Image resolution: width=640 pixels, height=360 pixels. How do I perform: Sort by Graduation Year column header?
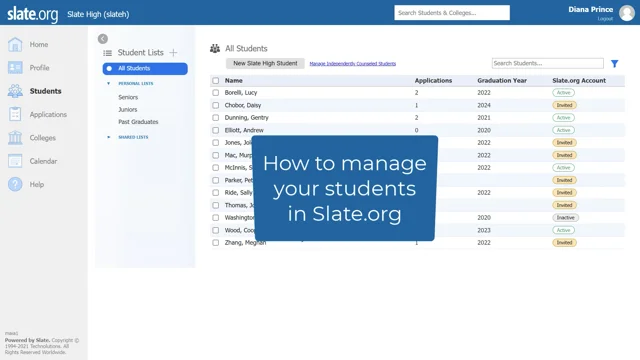[x=502, y=81]
